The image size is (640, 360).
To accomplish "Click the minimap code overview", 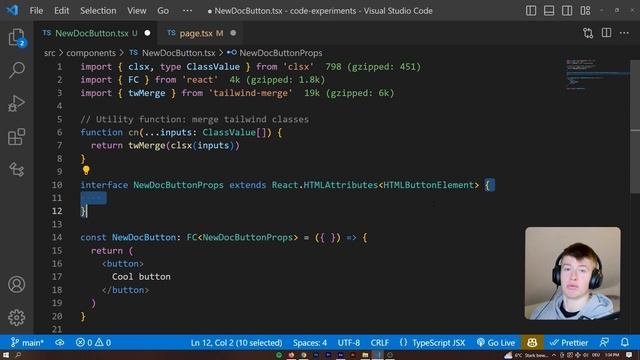I will pos(597,74).
